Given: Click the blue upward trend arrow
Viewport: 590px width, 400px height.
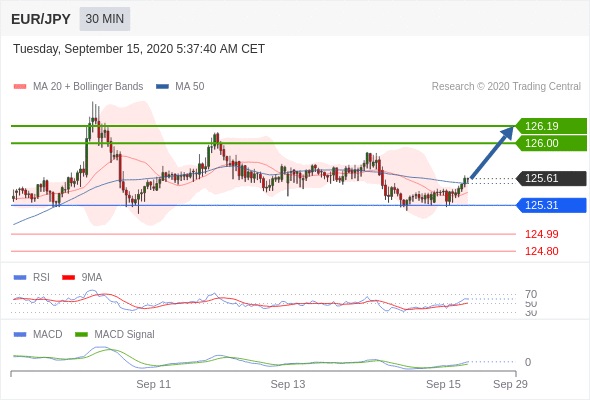Looking at the screenshot, I should 491,152.
